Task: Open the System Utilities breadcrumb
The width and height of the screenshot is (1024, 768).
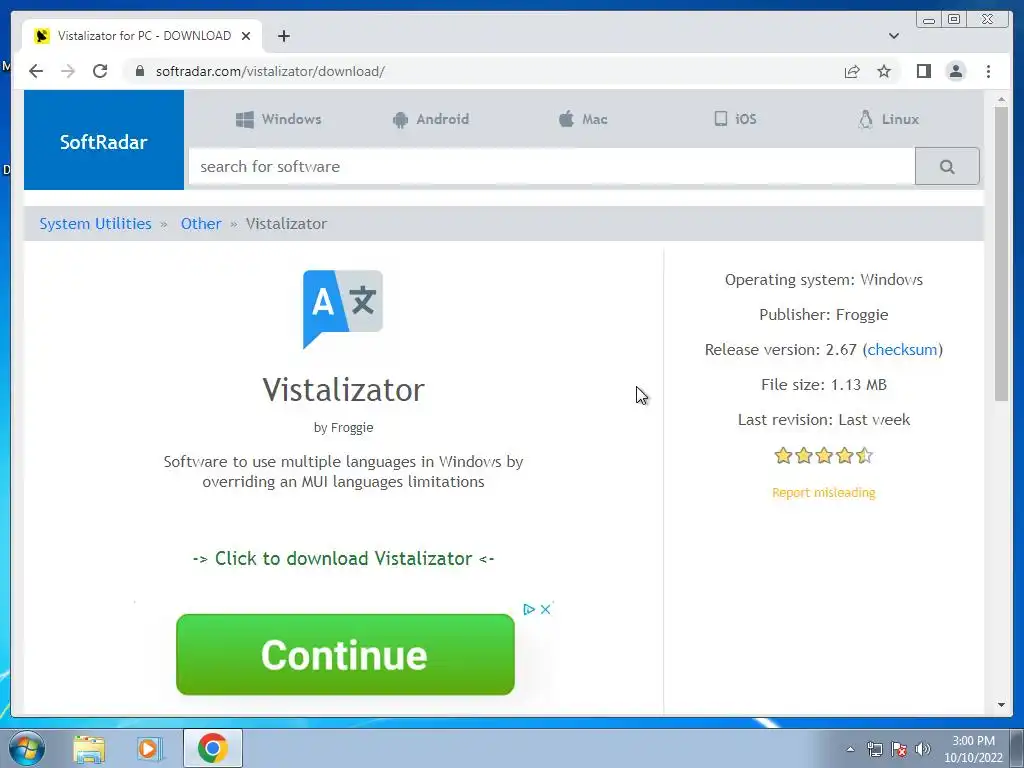Action: click(95, 223)
